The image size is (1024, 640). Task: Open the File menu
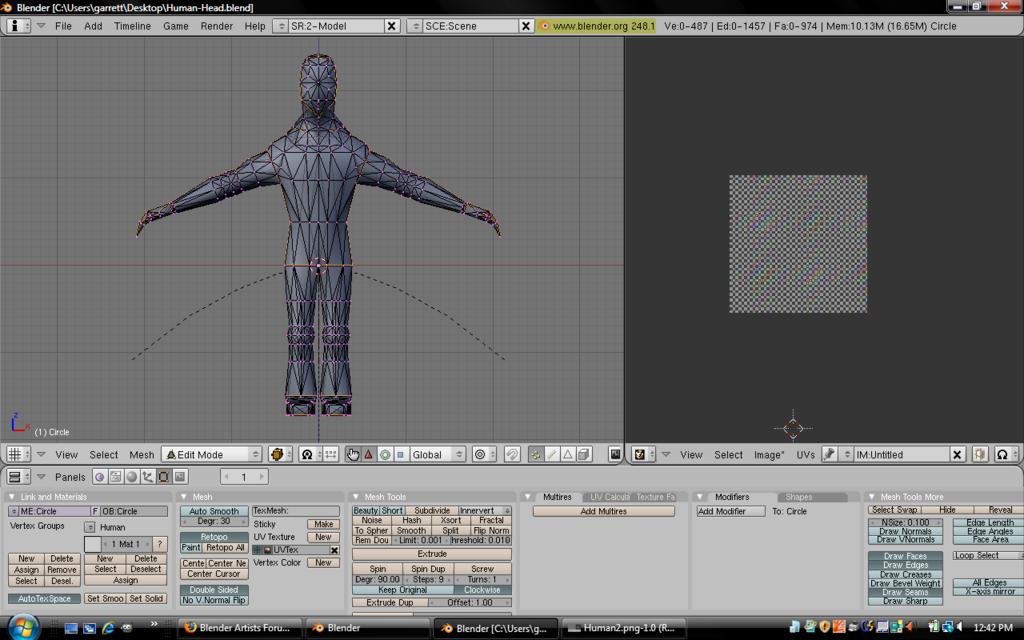[x=63, y=26]
